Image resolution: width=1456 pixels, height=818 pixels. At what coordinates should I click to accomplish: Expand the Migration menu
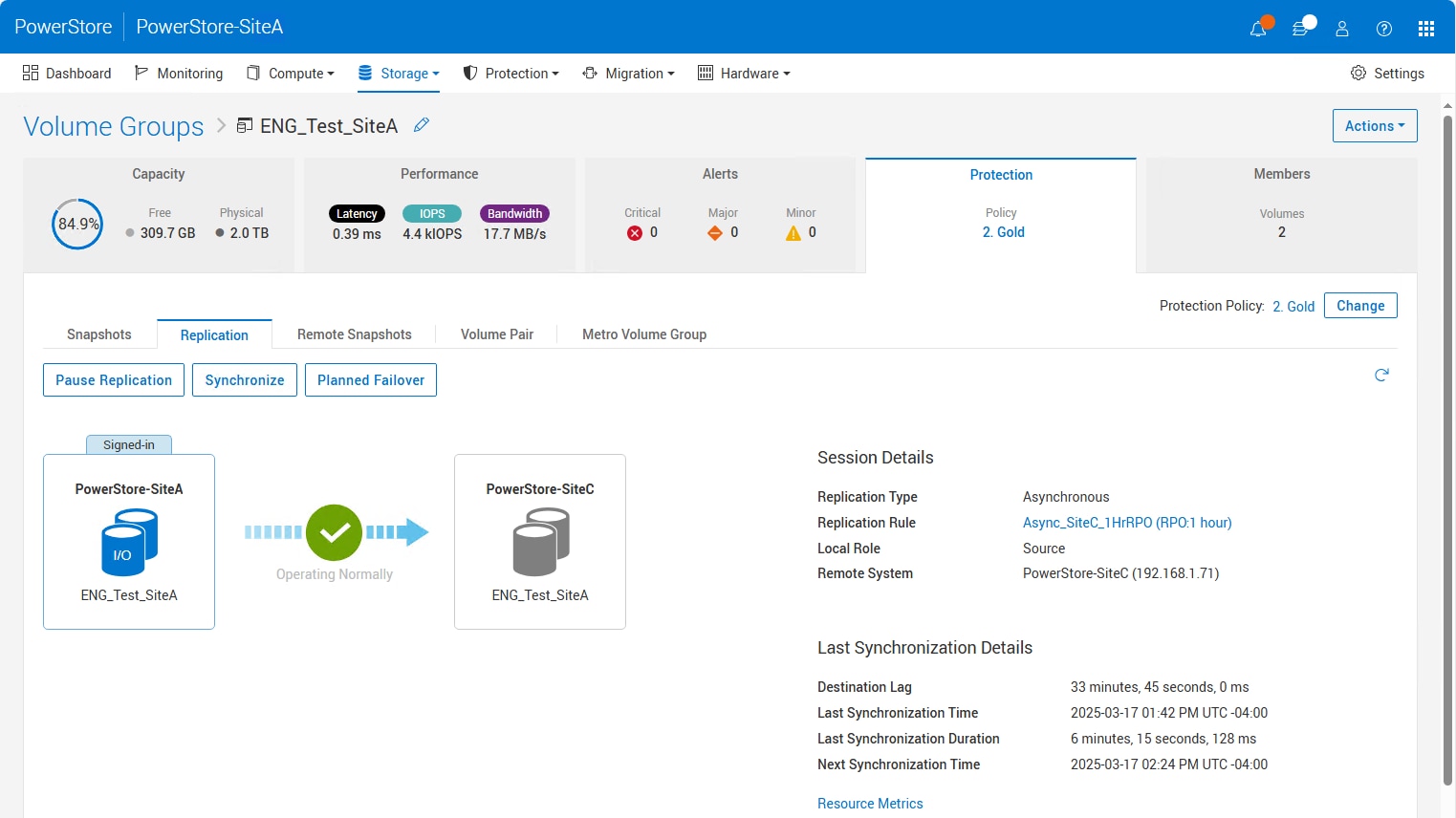point(628,74)
